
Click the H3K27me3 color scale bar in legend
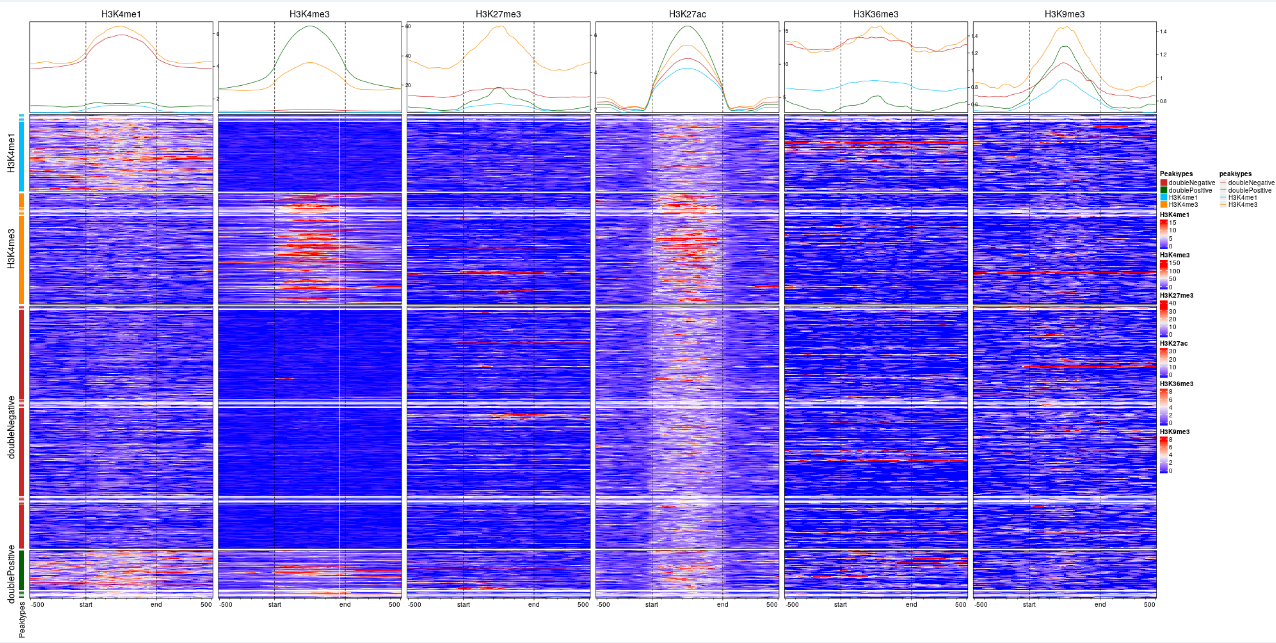tap(1163, 319)
